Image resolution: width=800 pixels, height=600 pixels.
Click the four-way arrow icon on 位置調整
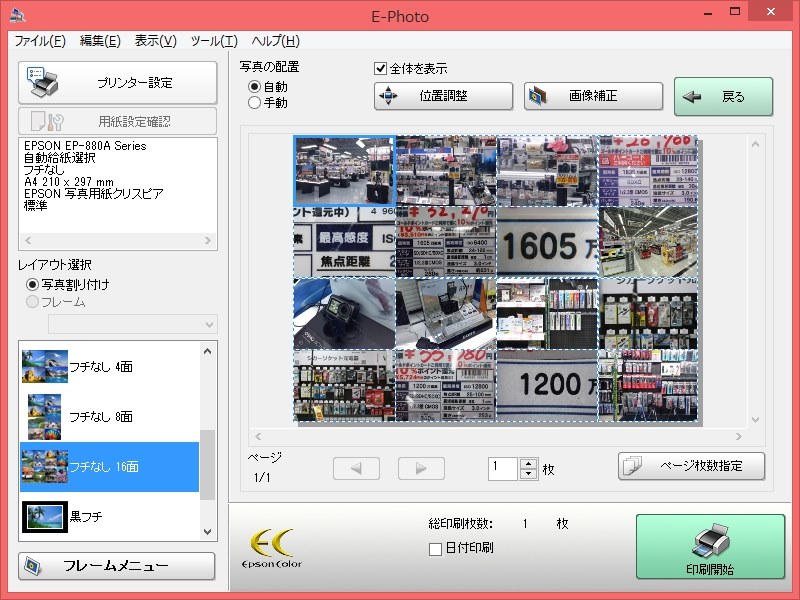tap(388, 95)
